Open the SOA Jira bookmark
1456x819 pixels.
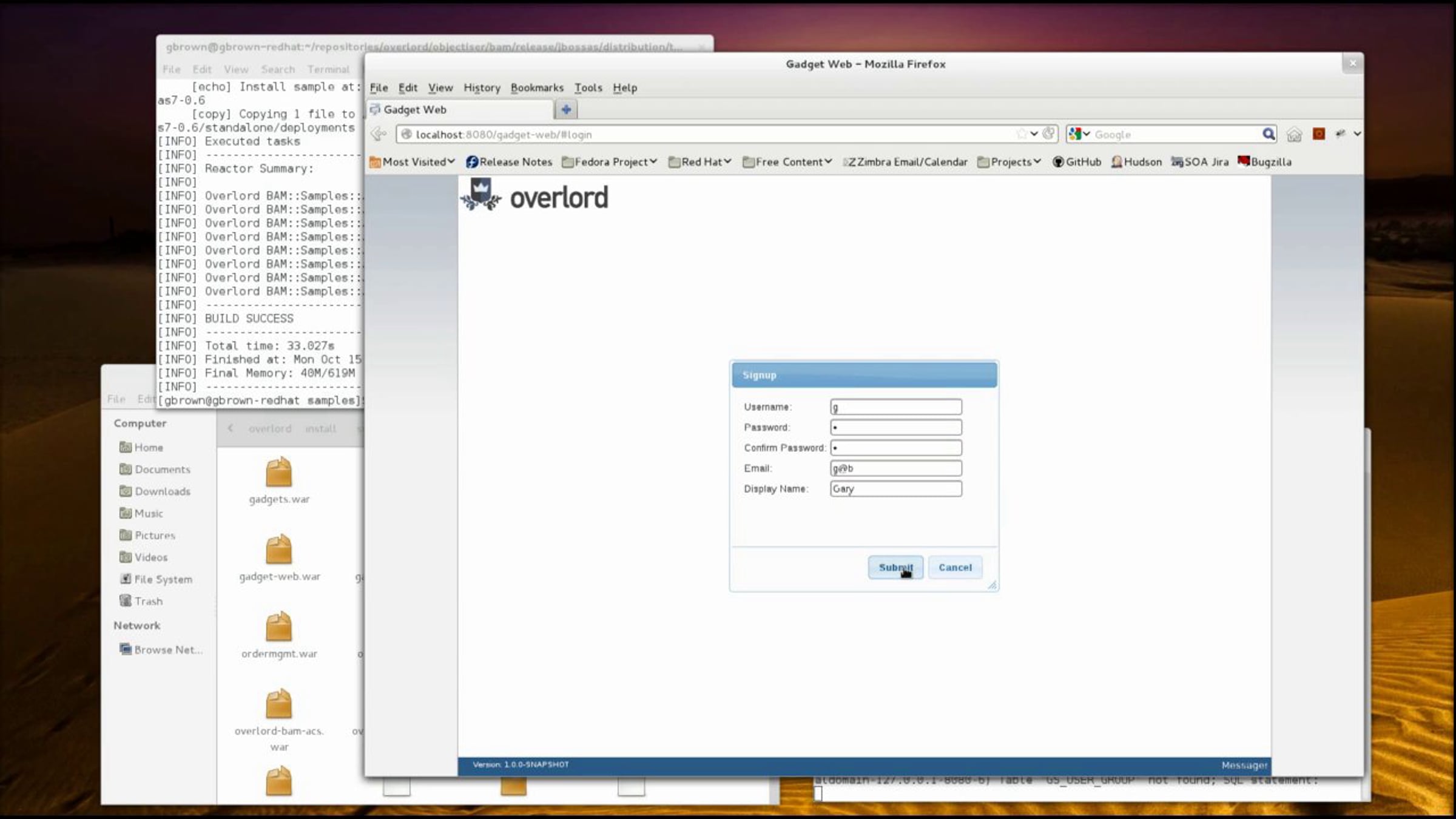[x=1200, y=162]
